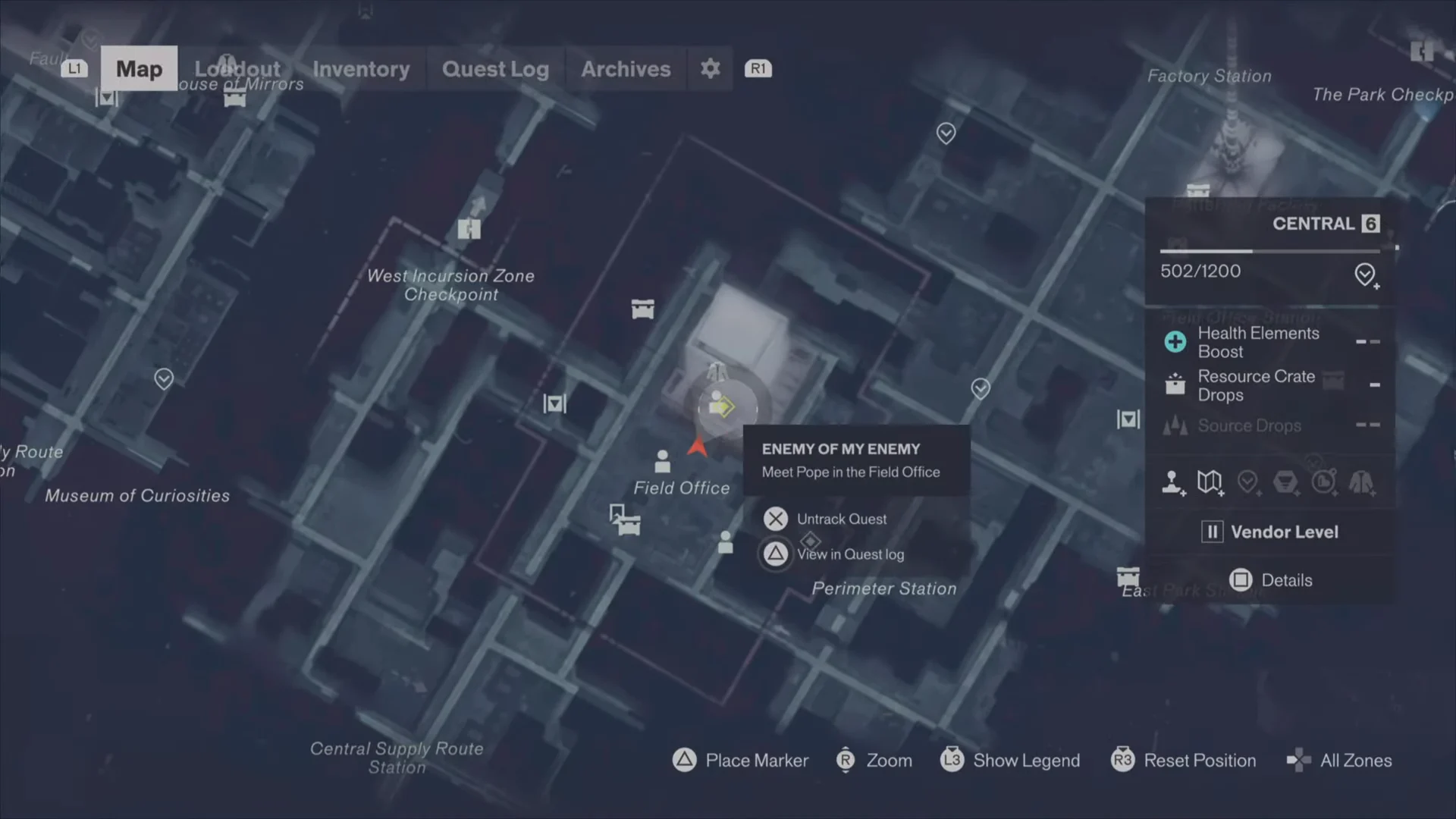Open the Archives tab

pyautogui.click(x=626, y=68)
